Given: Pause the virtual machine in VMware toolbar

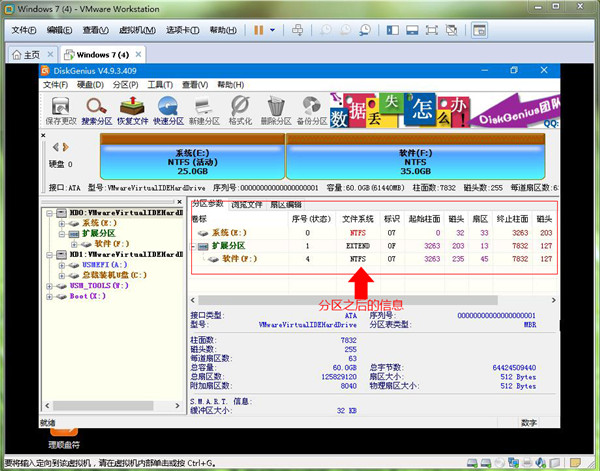Looking at the screenshot, I should click(259, 30).
